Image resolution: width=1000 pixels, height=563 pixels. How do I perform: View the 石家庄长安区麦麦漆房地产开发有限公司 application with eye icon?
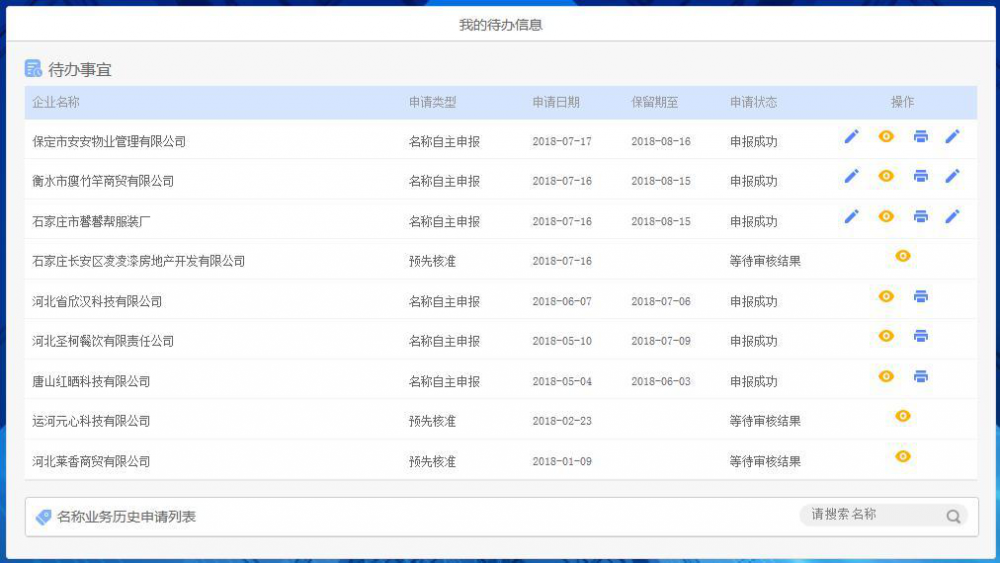tap(903, 257)
